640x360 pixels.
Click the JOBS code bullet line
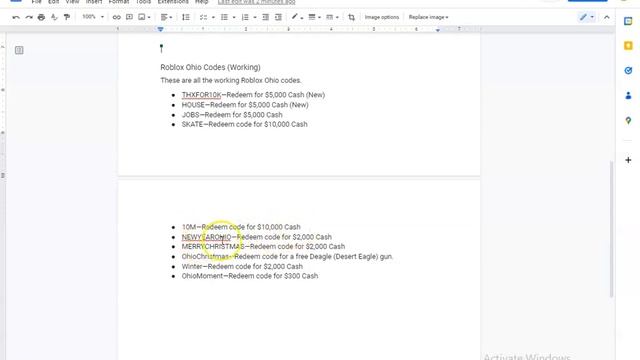(x=232, y=115)
